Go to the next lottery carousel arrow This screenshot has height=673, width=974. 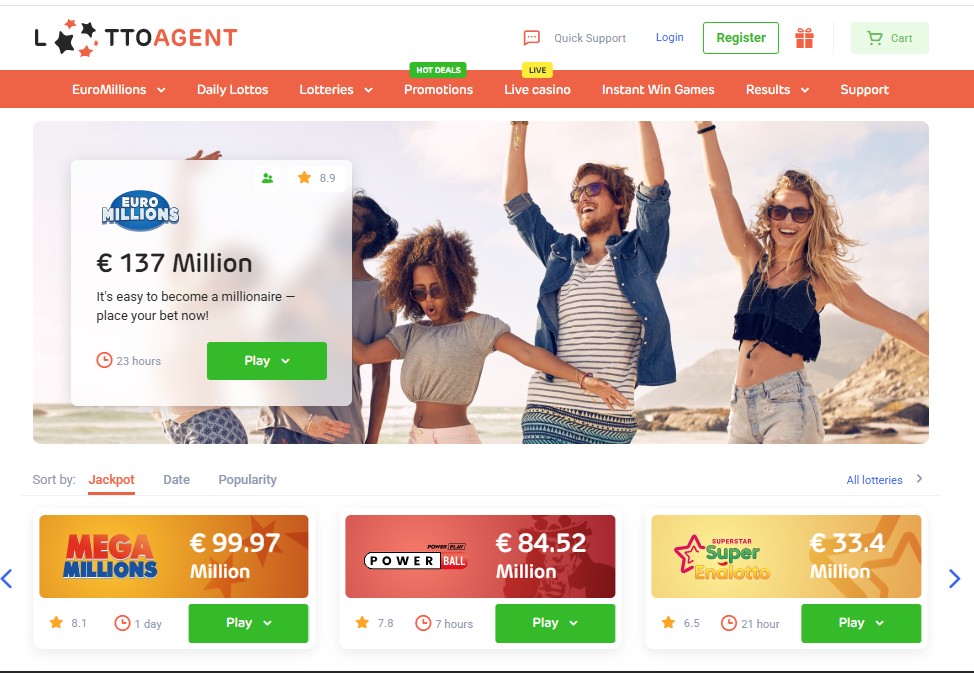tap(955, 579)
